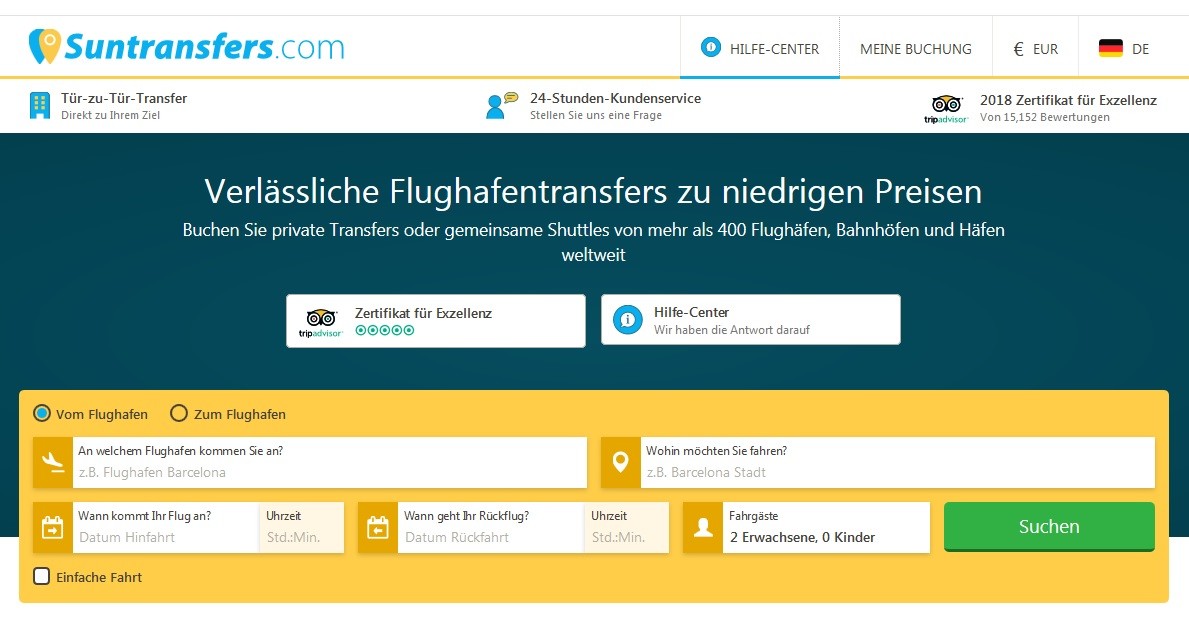Click the blue info icon in Hilfe-Center card

[627, 319]
